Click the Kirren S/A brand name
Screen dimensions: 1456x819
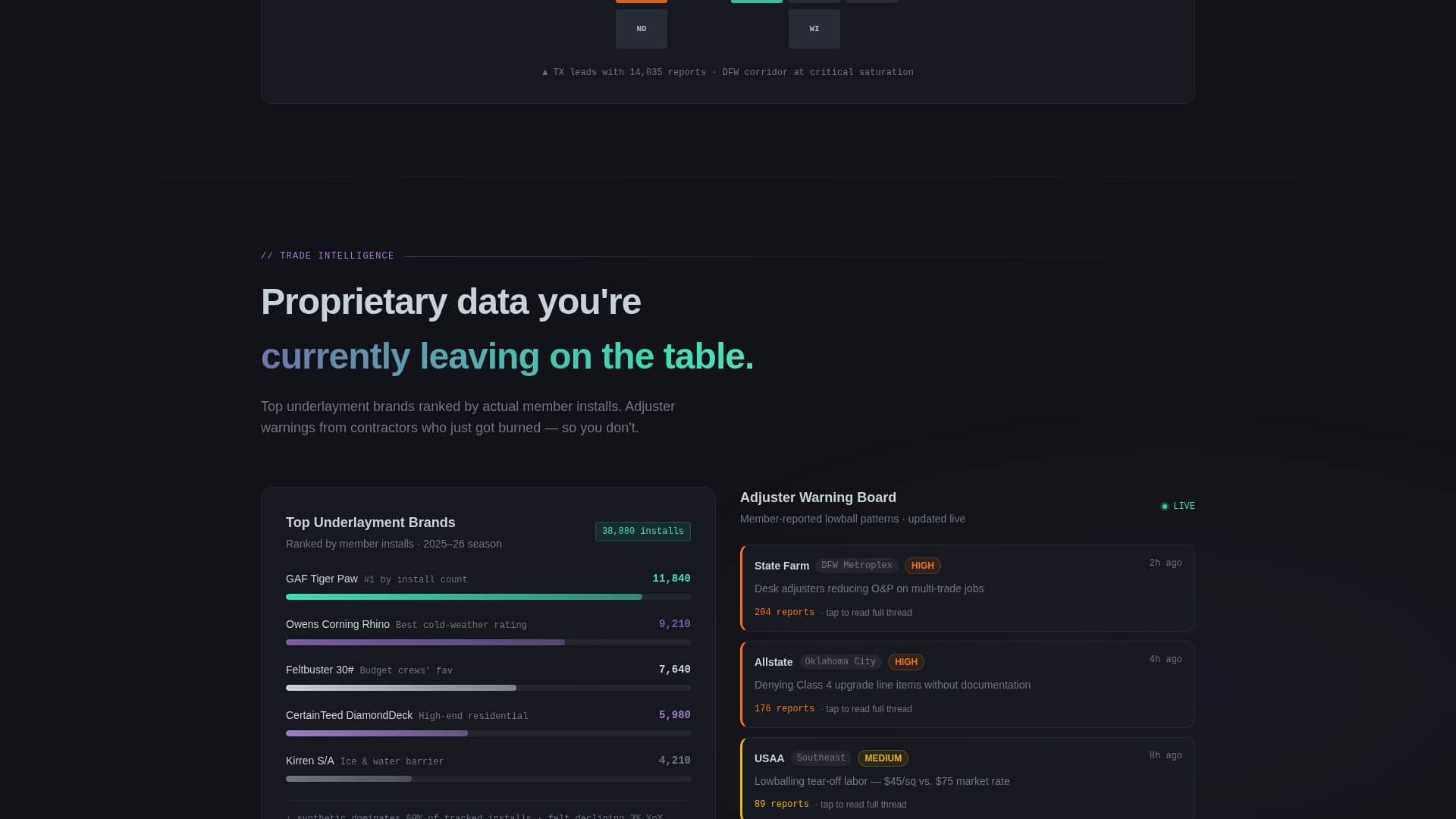pyautogui.click(x=310, y=761)
